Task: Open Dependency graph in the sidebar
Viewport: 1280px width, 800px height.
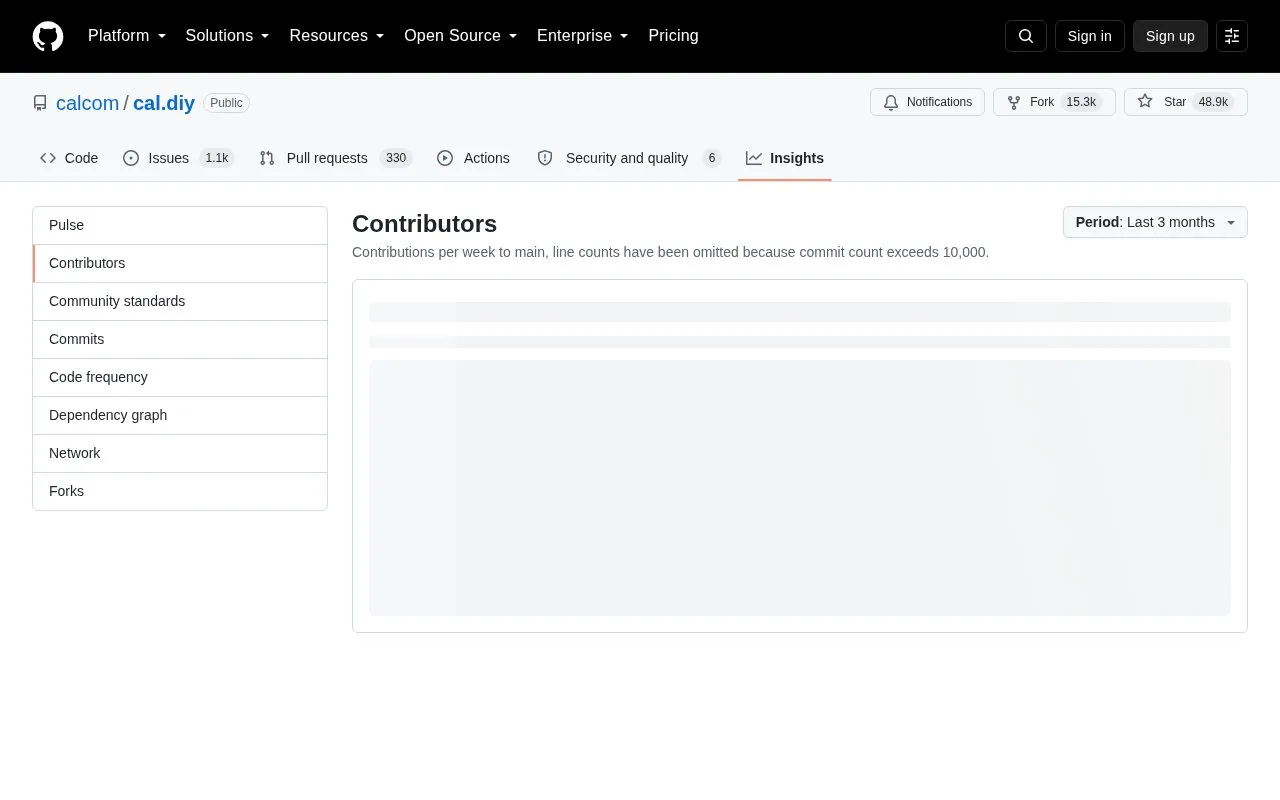Action: [x=180, y=415]
